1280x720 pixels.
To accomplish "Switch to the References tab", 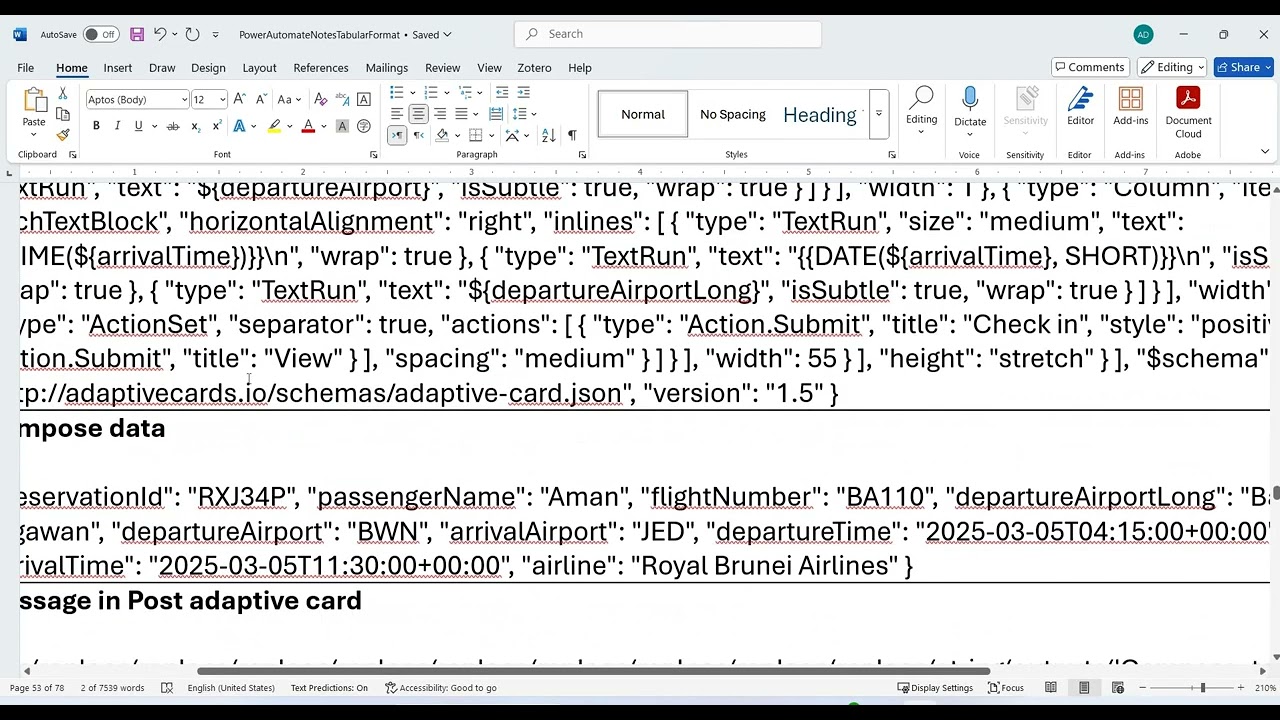I will pos(321,67).
